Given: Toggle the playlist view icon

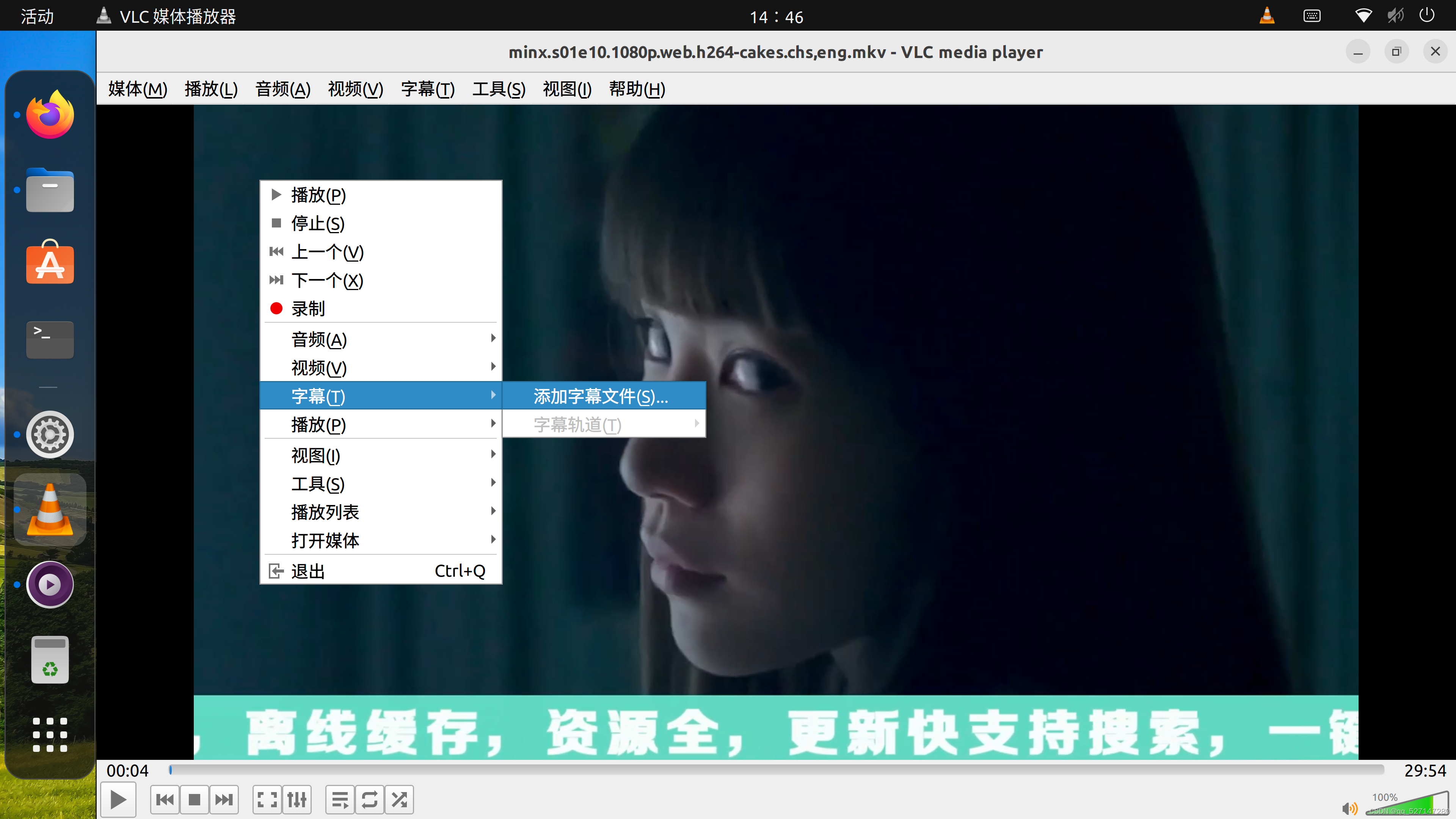Looking at the screenshot, I should 340,800.
